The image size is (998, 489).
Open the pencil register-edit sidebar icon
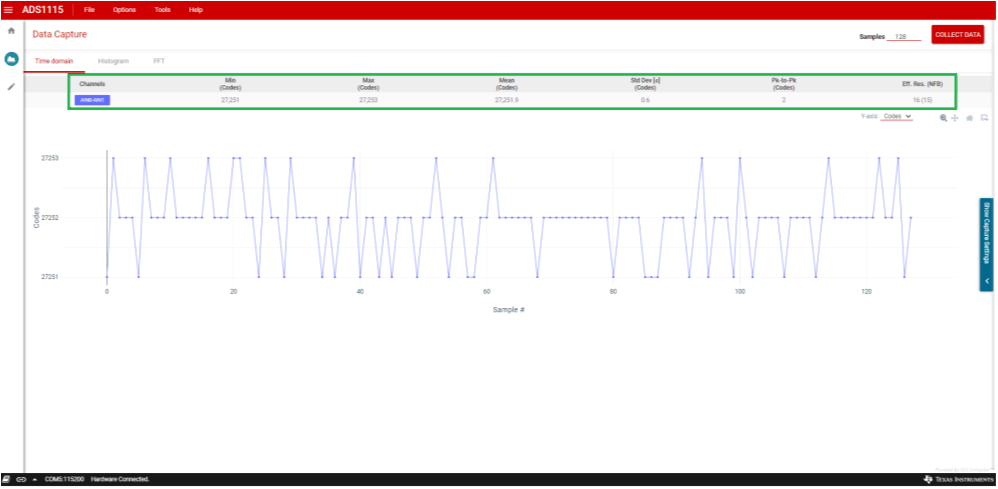[x=11, y=87]
